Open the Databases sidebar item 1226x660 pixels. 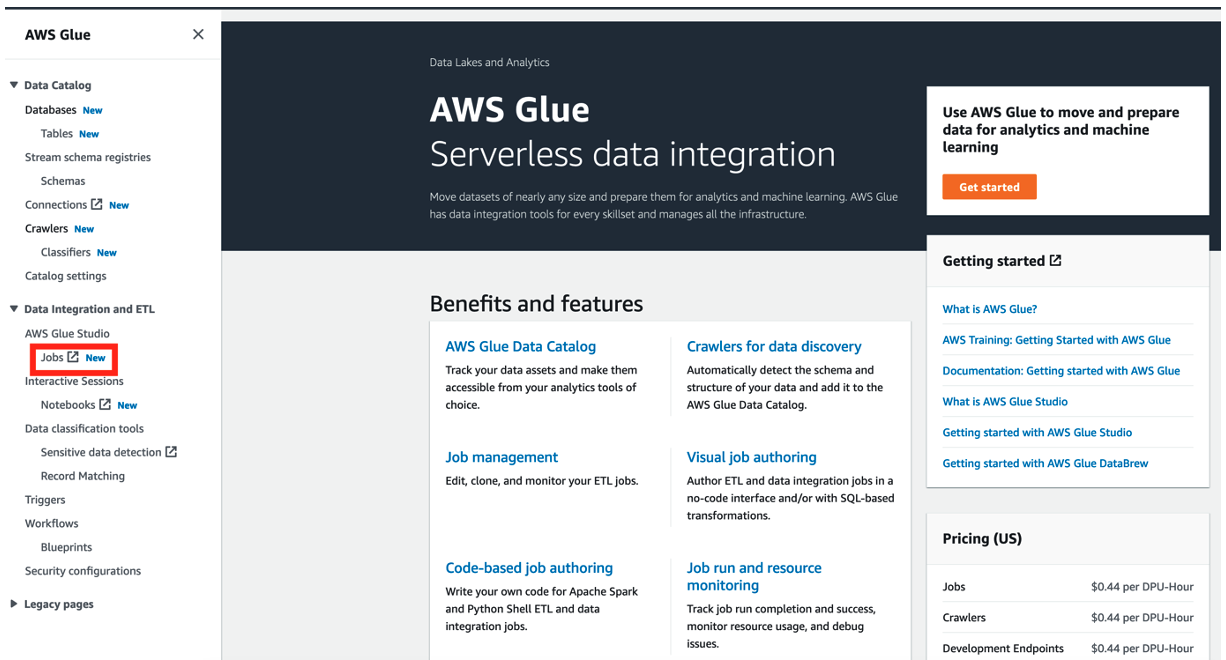[x=50, y=110]
